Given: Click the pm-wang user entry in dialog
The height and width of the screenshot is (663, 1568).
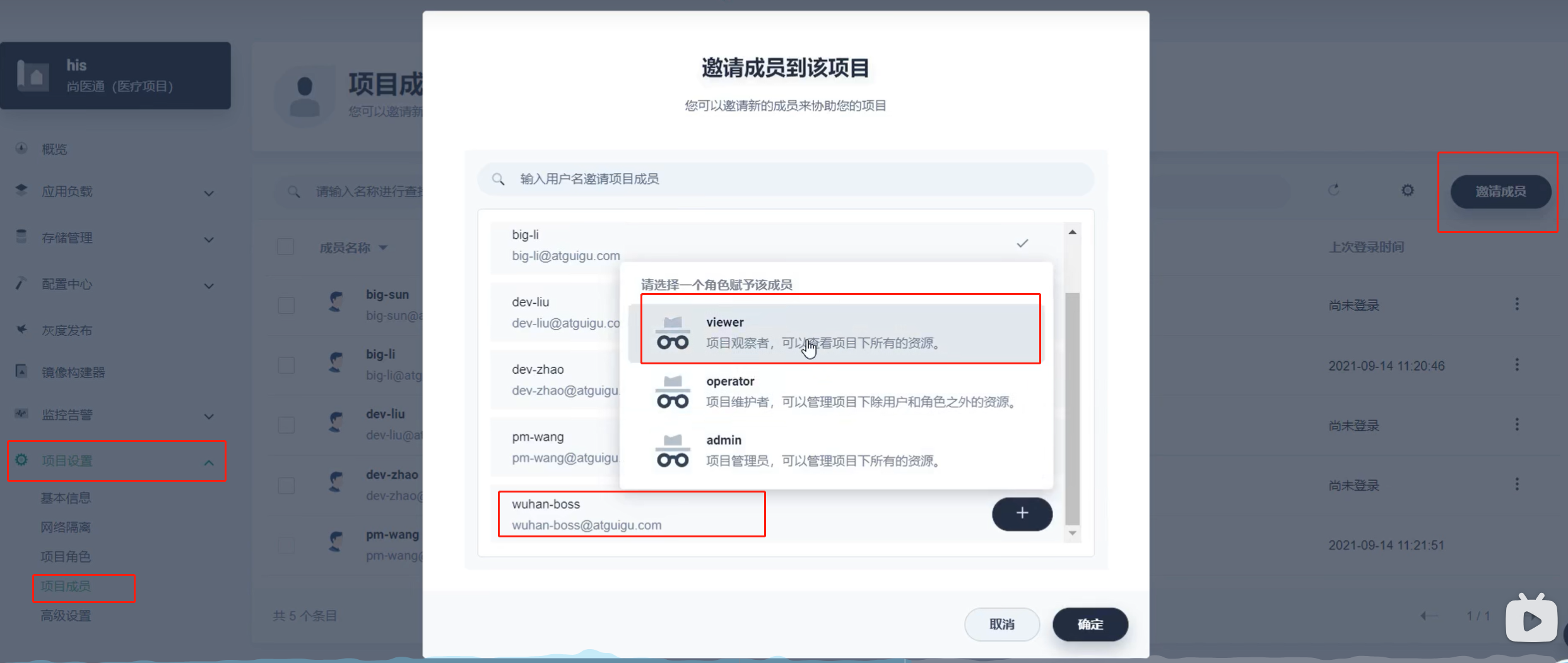Looking at the screenshot, I should pyautogui.click(x=556, y=447).
